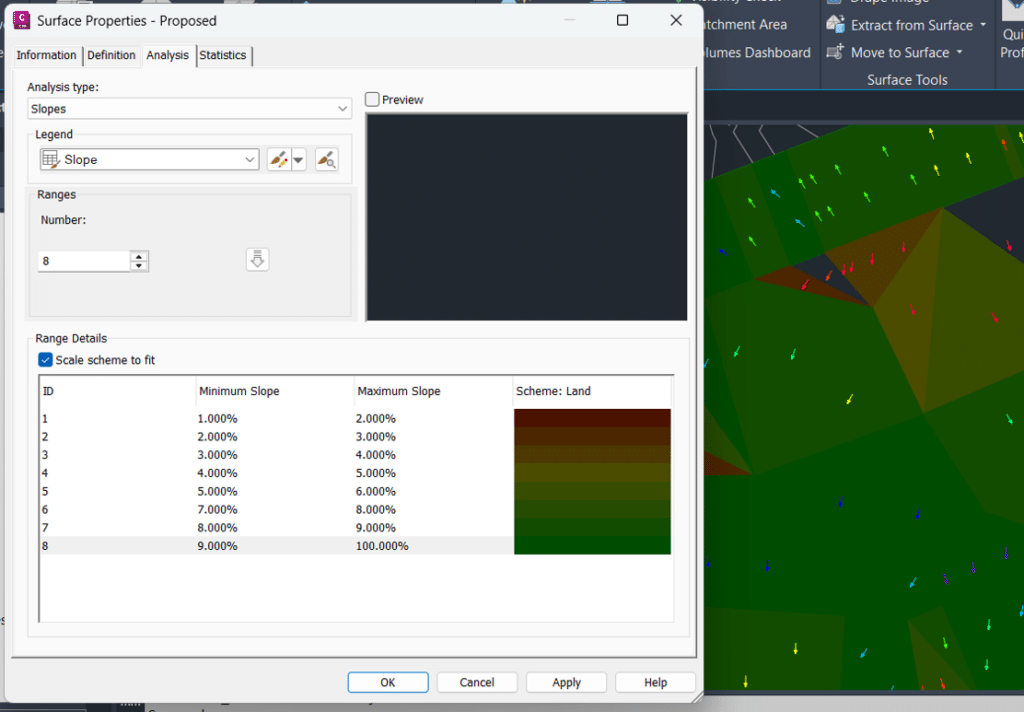The height and width of the screenshot is (712, 1024).
Task: Click the Surface Tools panel title
Action: [x=907, y=80]
